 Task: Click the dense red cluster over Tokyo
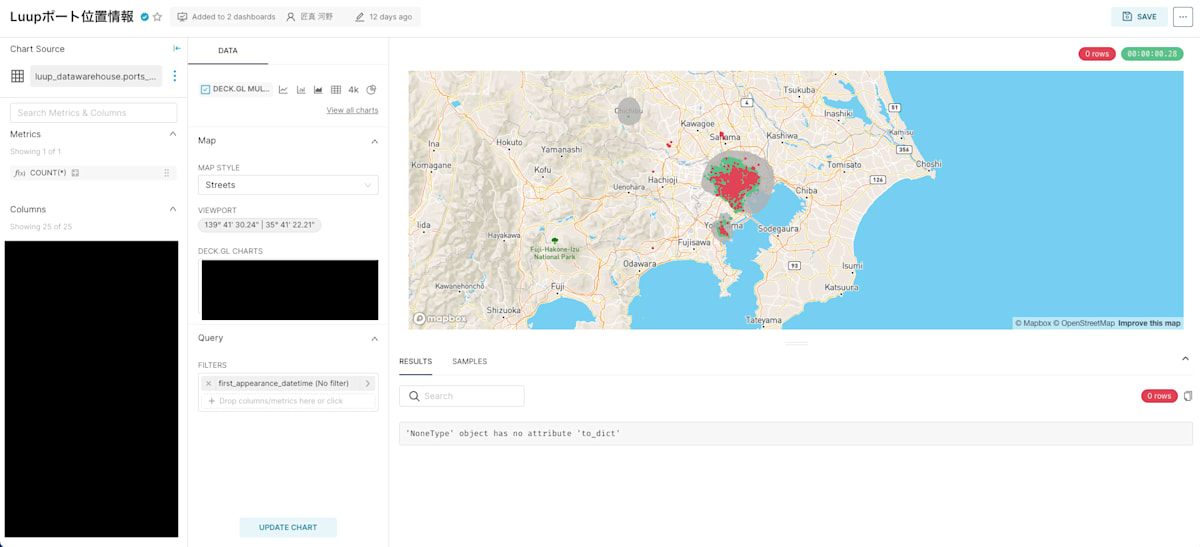click(737, 183)
